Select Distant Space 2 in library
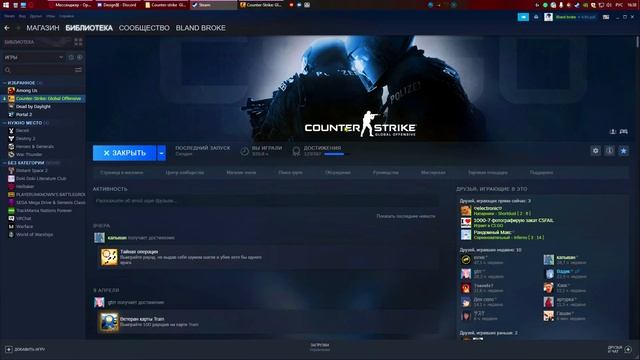The image size is (640, 360). click(31, 171)
